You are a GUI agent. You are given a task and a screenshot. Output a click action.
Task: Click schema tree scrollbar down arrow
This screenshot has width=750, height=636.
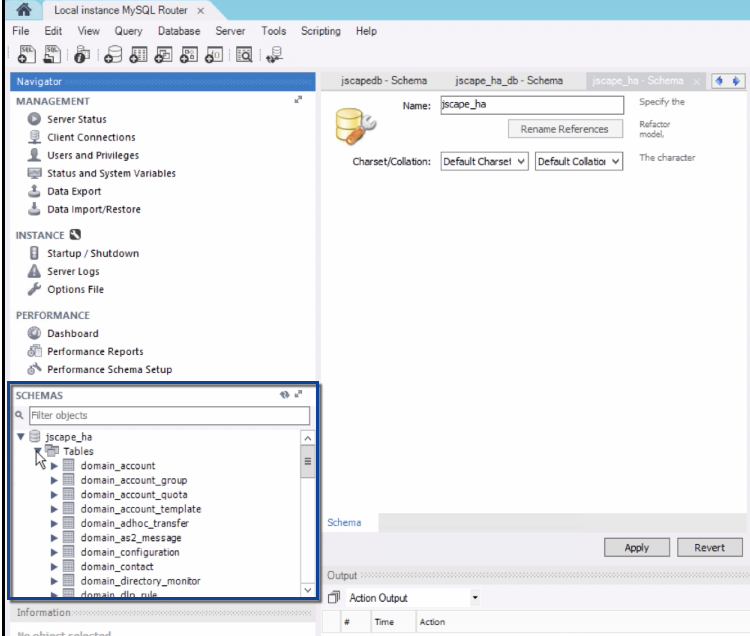pos(308,590)
